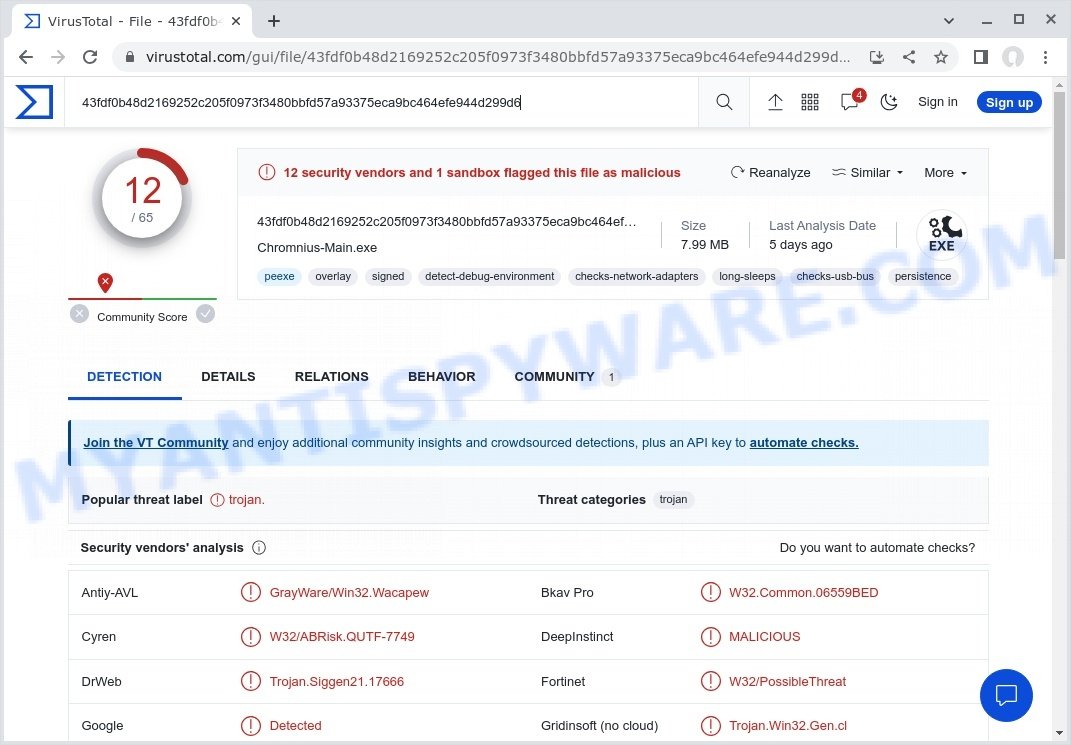This screenshot has height=745, width=1071.
Task: Click the upload file icon
Action: 775,102
